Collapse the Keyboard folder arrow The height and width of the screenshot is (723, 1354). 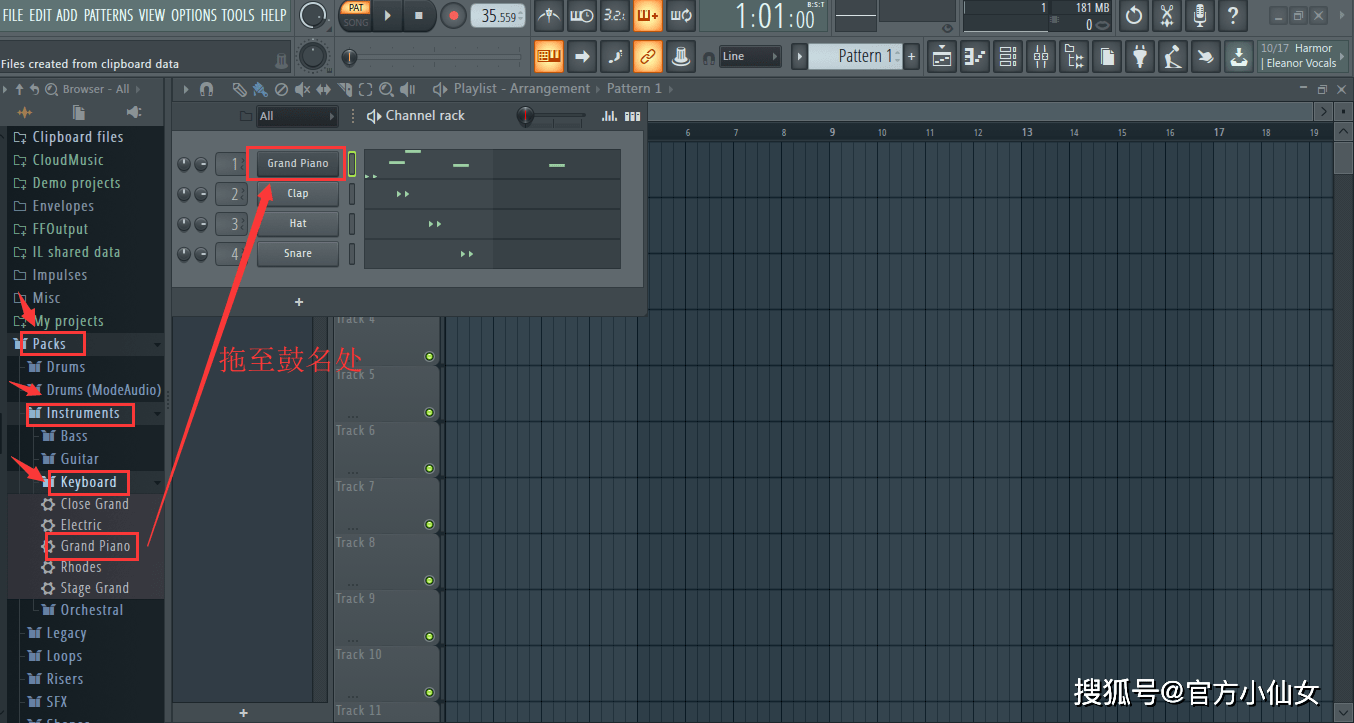(157, 482)
